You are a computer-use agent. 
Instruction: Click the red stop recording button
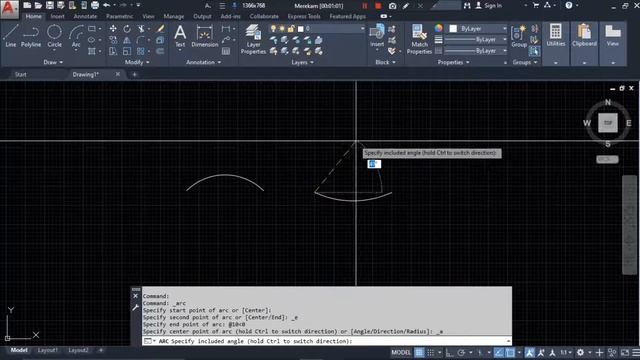[378, 6]
